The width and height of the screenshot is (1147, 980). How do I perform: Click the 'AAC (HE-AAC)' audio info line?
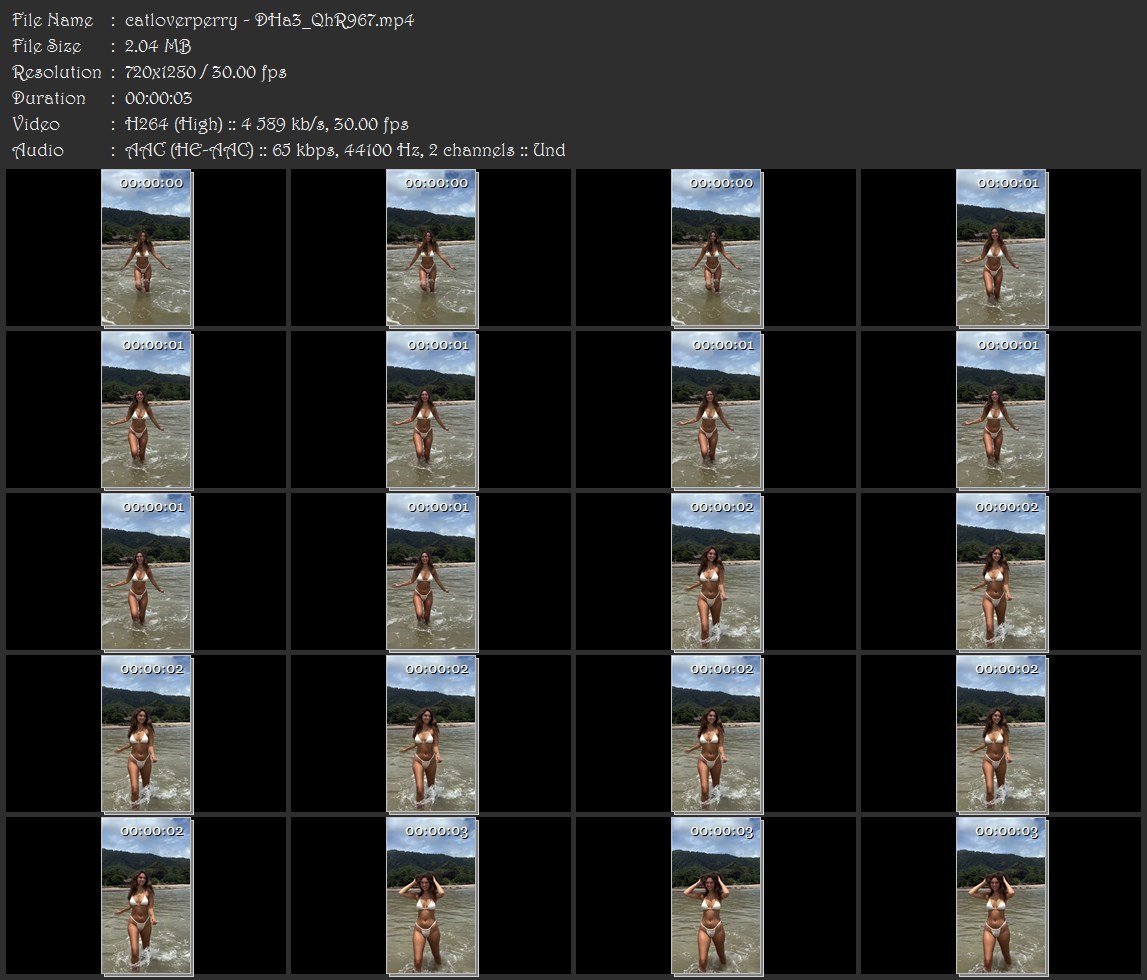(345, 151)
